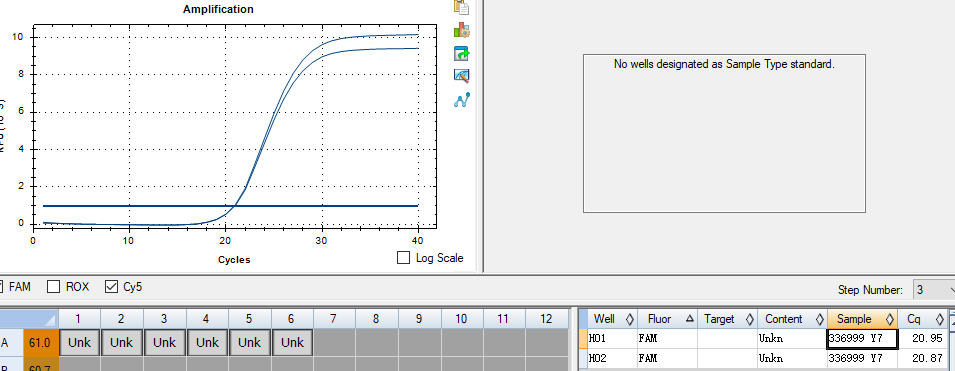Image resolution: width=955 pixels, height=371 pixels.
Task: Select plate column 10 header
Action: pos(462,319)
